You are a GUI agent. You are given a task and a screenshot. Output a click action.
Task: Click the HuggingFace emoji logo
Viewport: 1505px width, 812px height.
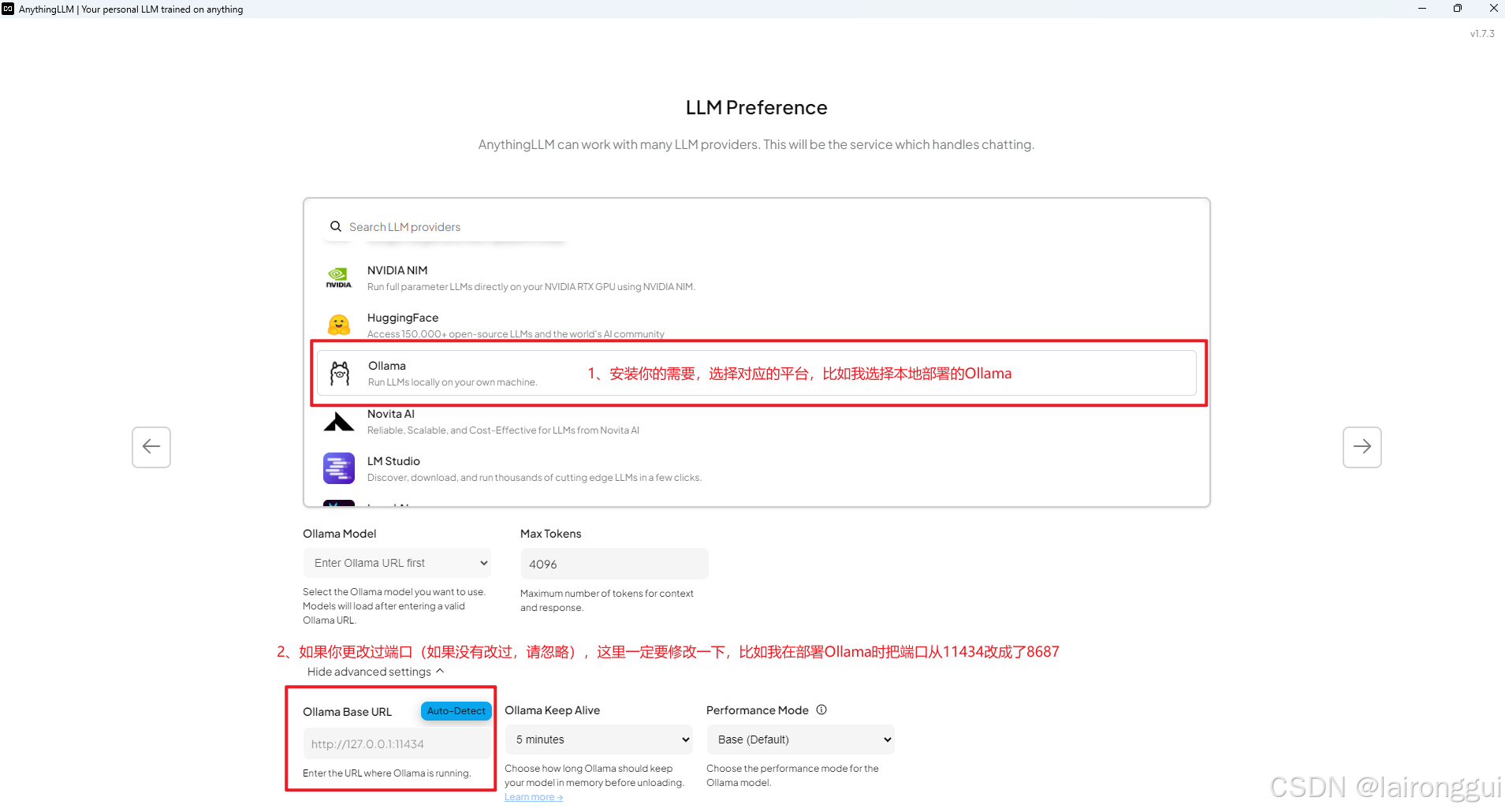(x=339, y=325)
